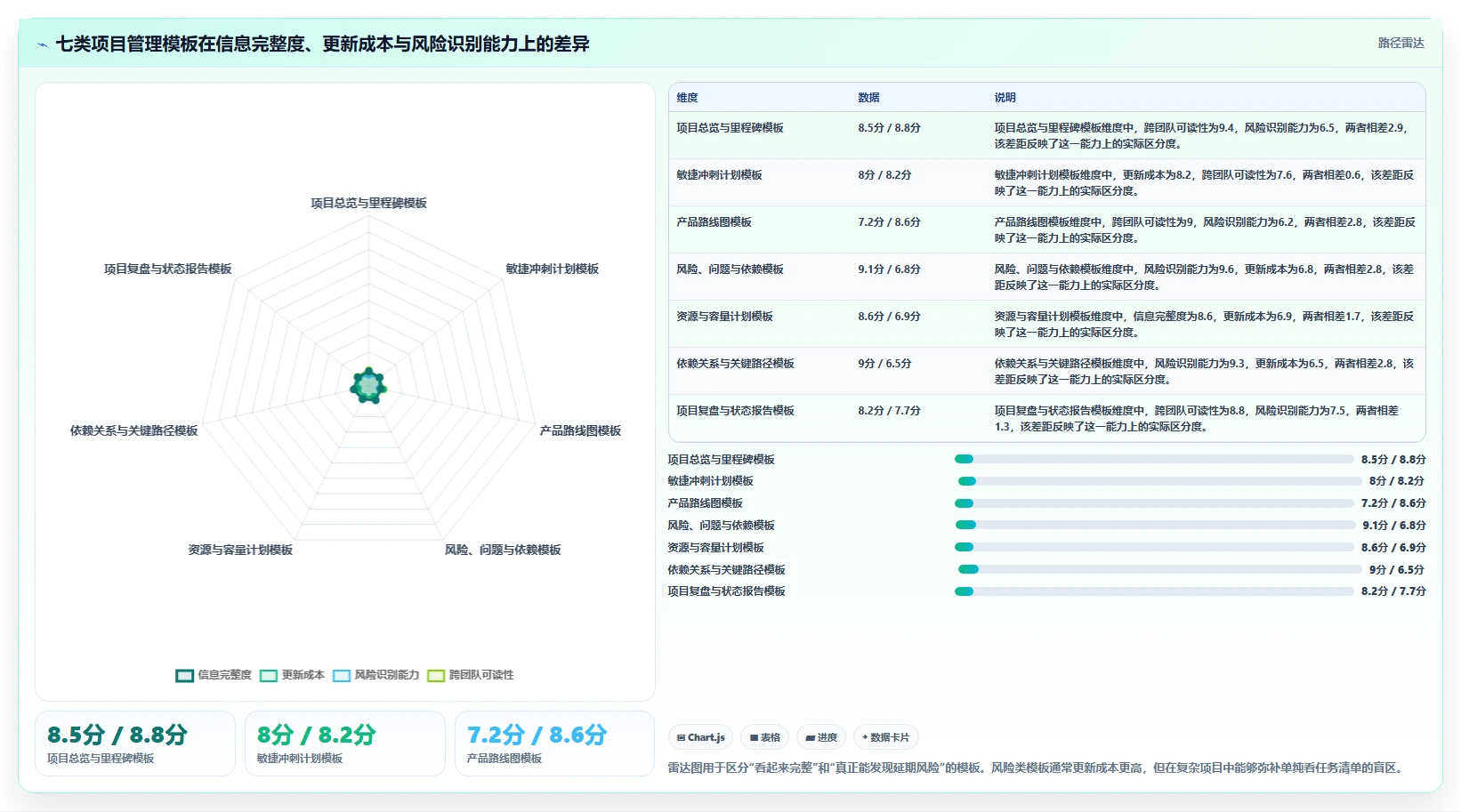
Task: Click radar axis label 项目复盘与状态报告模板
Action: (168, 269)
